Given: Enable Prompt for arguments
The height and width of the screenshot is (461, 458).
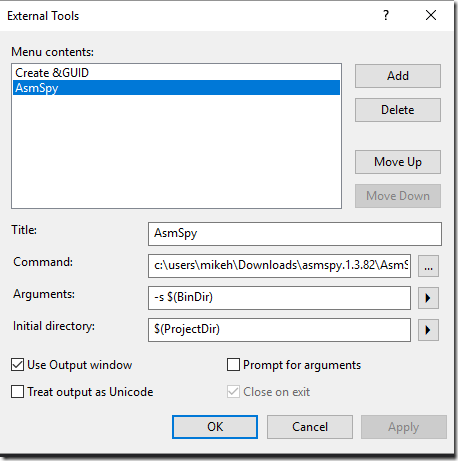Looking at the screenshot, I should tap(233, 365).
